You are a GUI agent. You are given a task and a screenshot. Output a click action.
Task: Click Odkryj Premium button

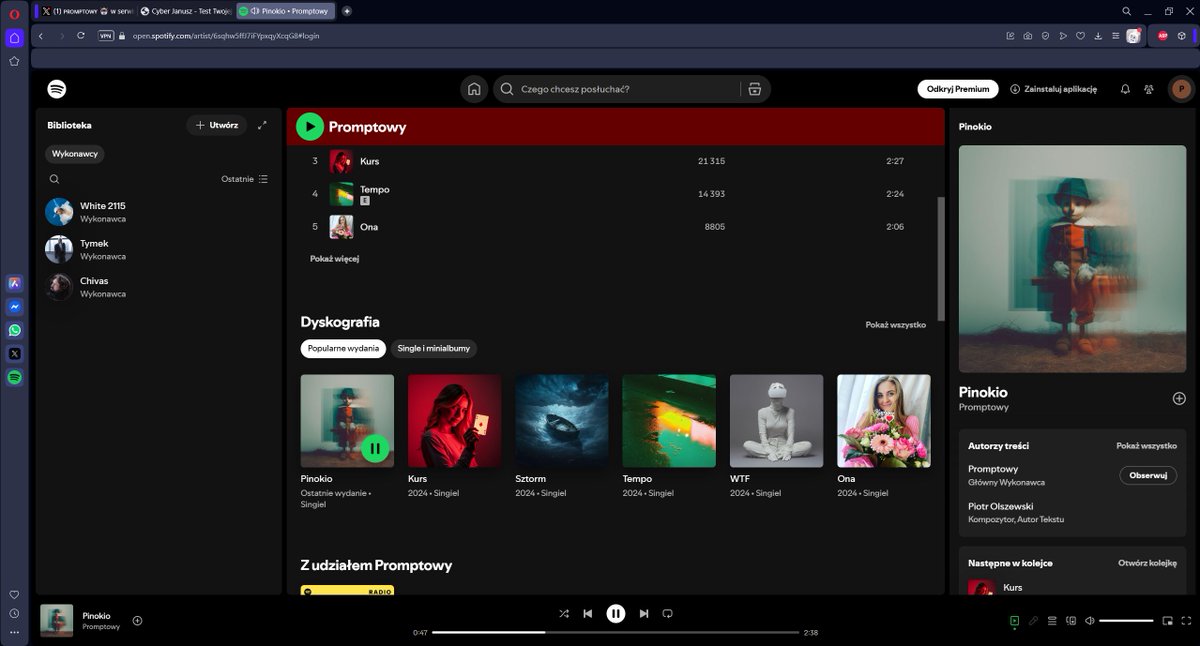click(958, 89)
